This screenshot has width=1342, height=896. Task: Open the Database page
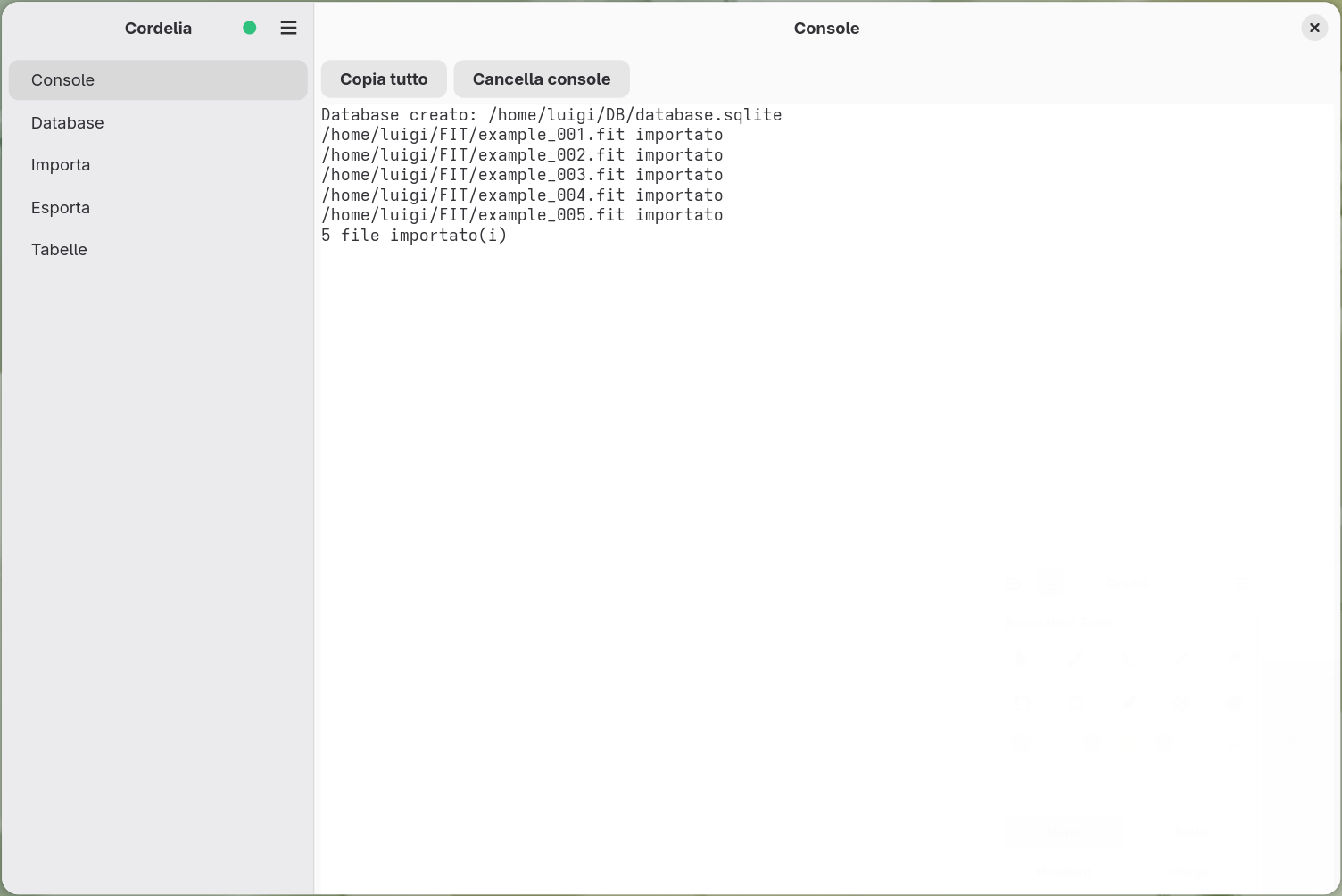[x=158, y=122]
